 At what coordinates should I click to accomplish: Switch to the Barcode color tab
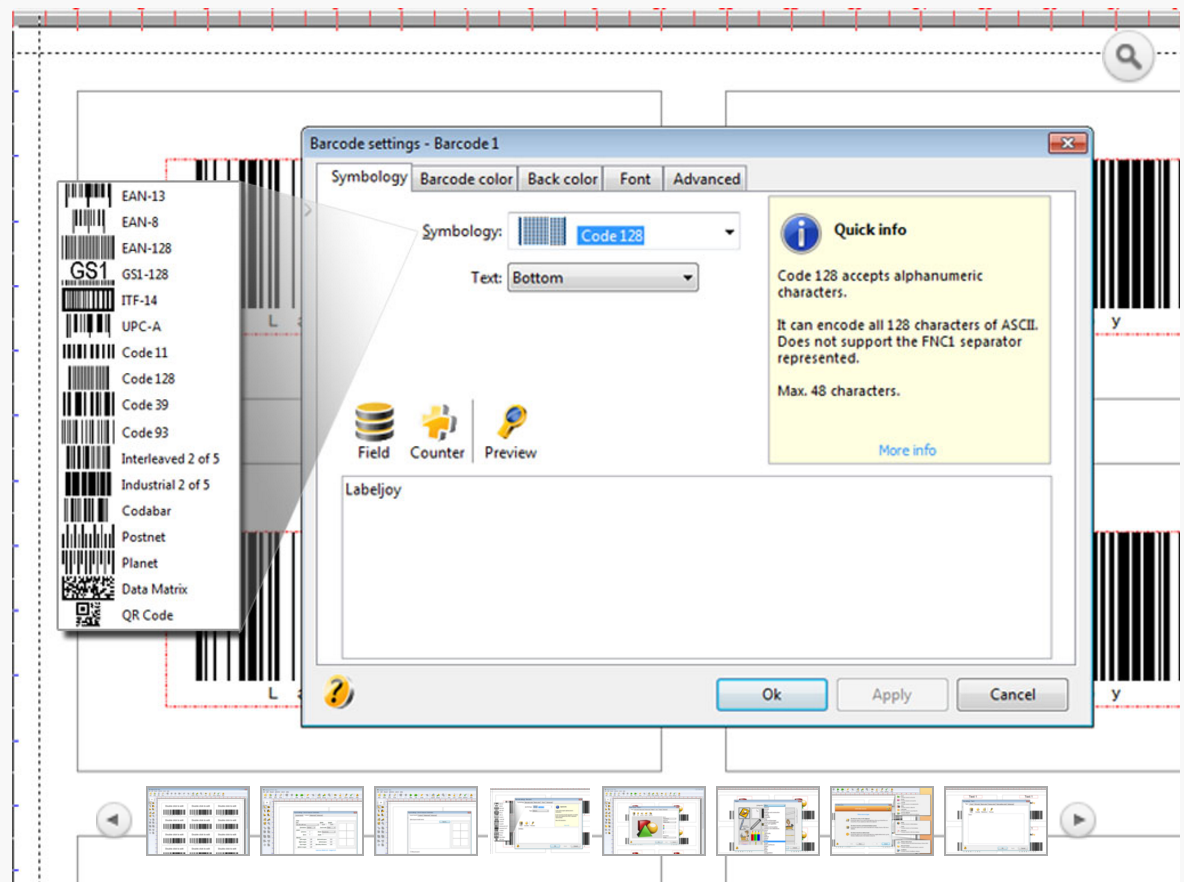(x=466, y=179)
